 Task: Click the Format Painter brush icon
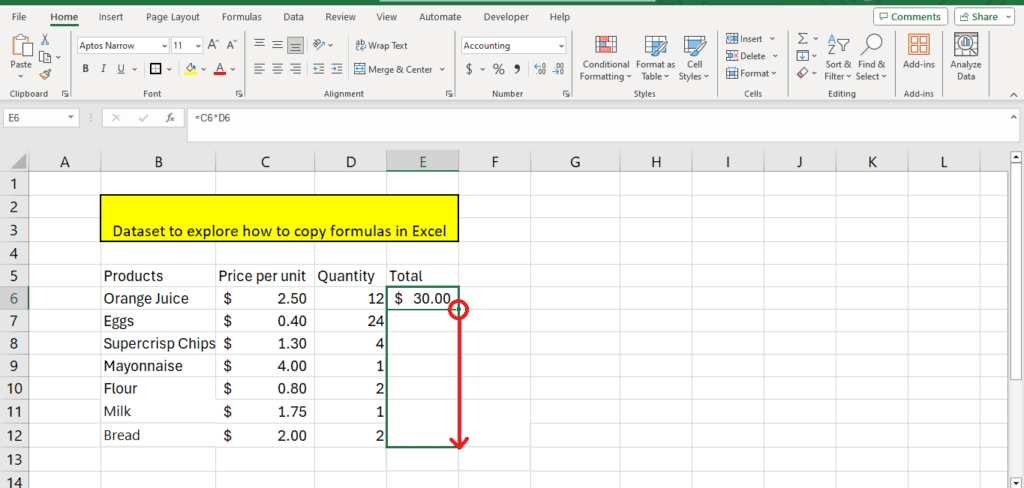pos(45,74)
